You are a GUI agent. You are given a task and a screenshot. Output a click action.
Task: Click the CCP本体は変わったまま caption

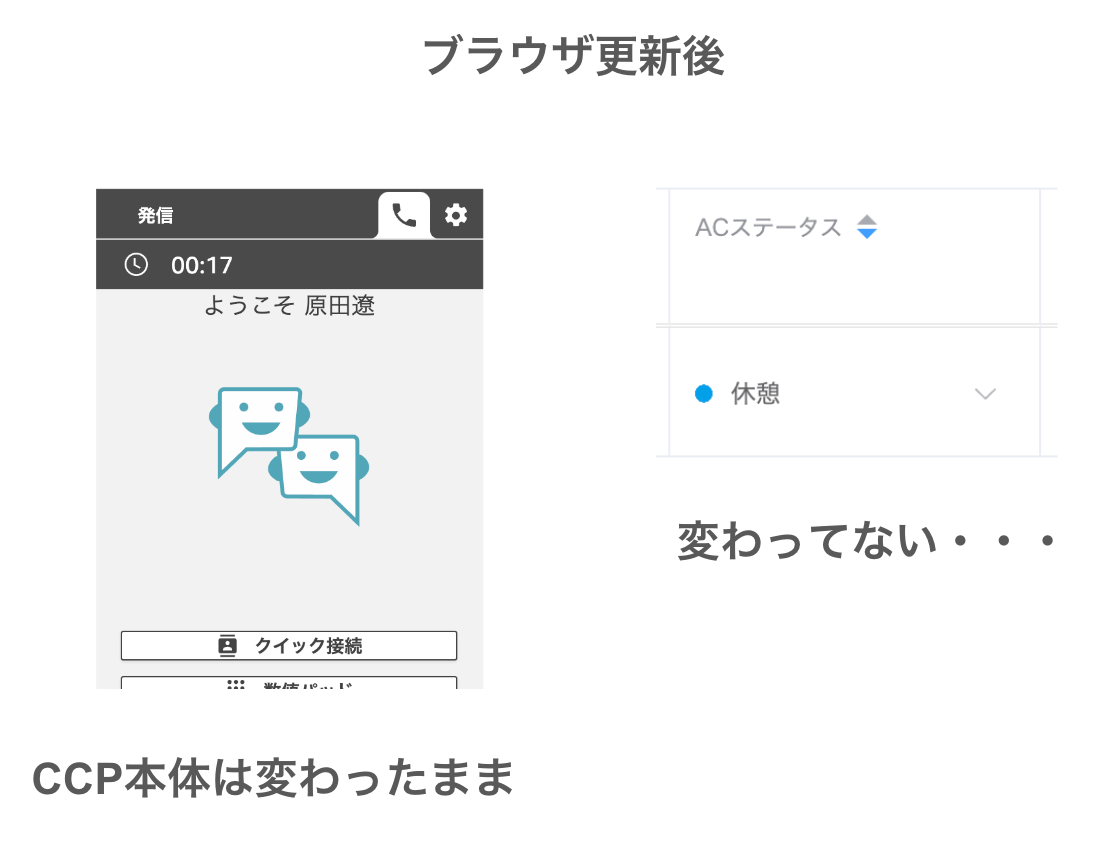point(273,777)
